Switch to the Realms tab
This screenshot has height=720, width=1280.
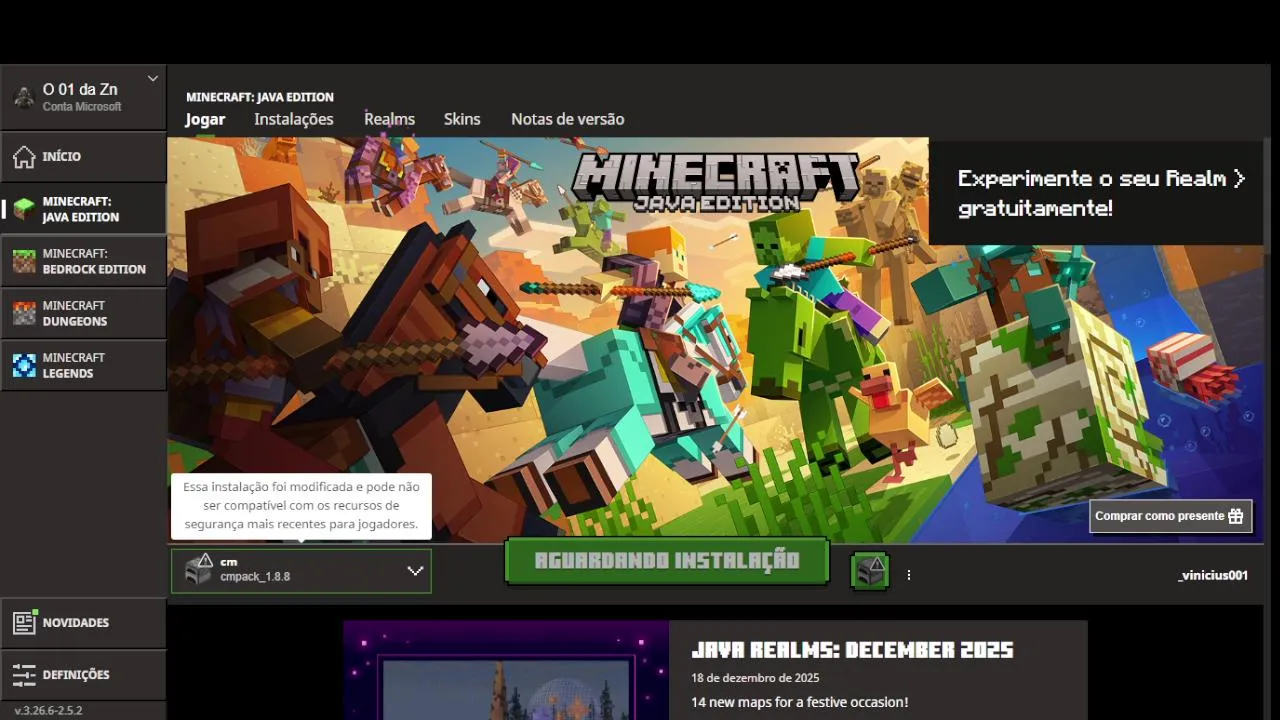[389, 119]
